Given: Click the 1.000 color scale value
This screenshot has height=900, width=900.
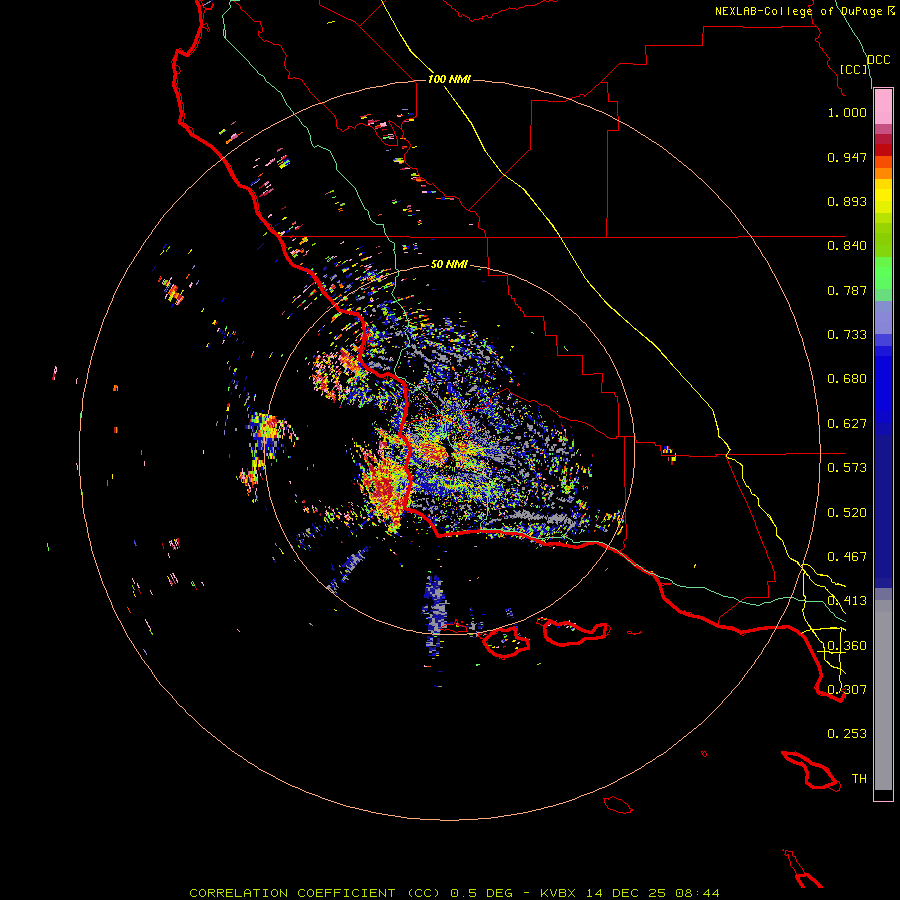Looking at the screenshot, I should point(847,112).
